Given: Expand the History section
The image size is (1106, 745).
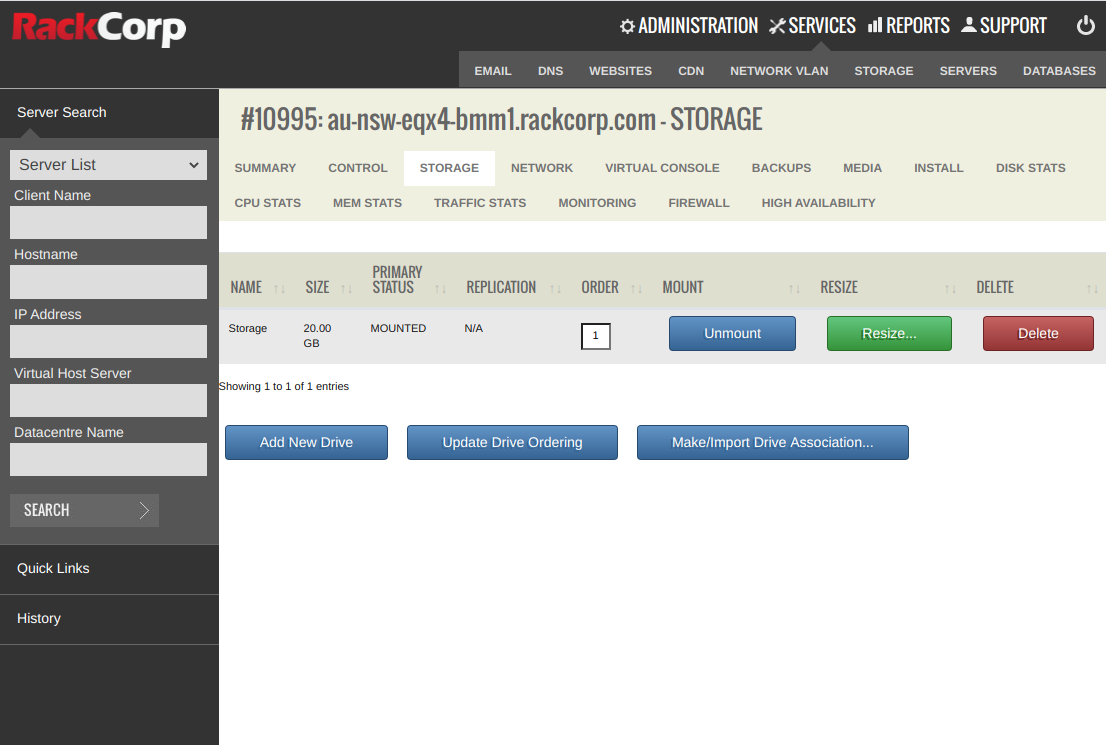Looking at the screenshot, I should (x=109, y=619).
